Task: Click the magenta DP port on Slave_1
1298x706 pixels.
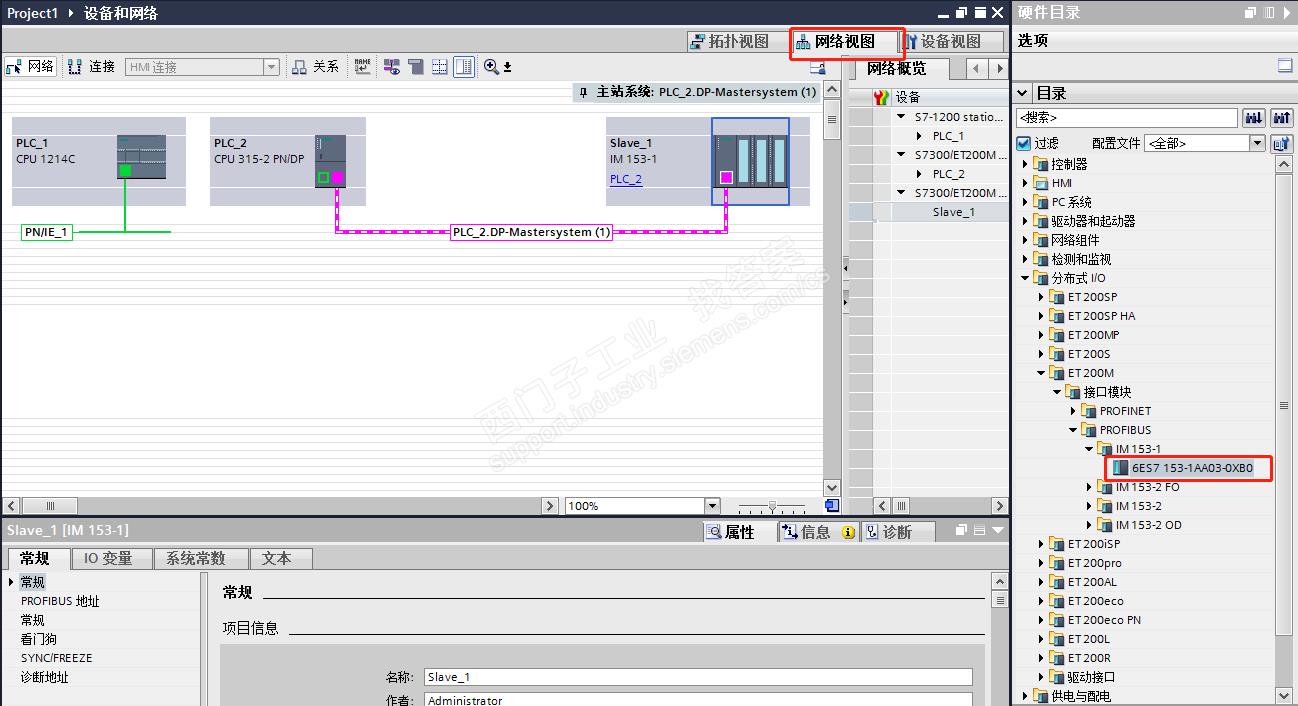Action: pos(726,177)
